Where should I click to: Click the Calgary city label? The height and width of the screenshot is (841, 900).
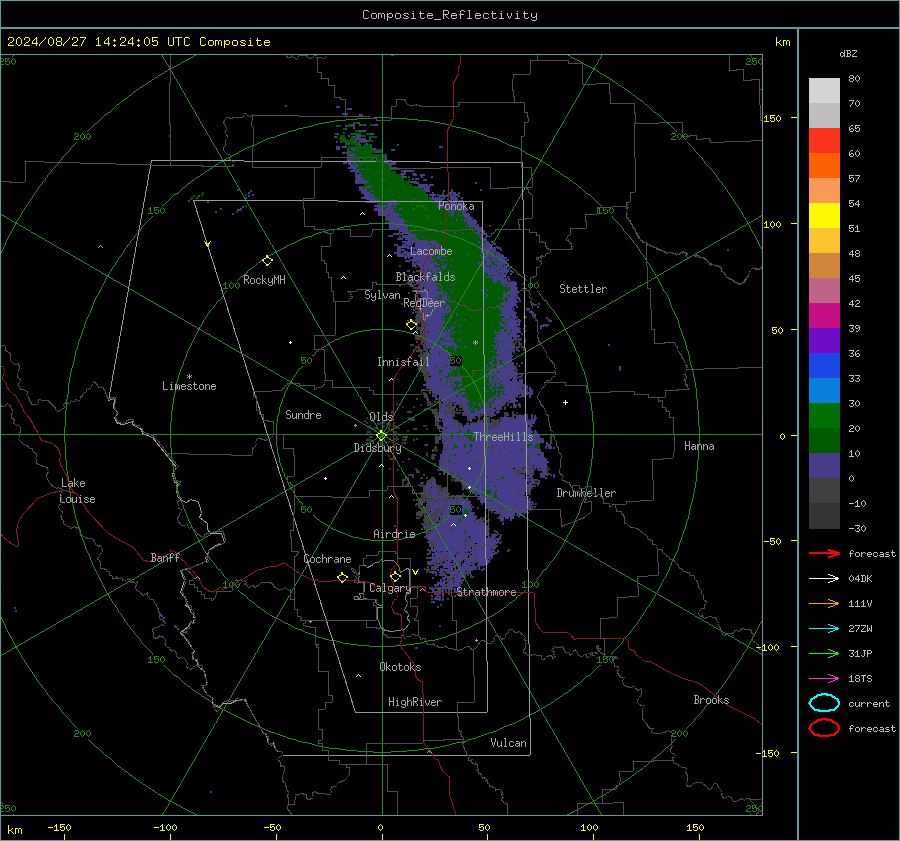390,588
